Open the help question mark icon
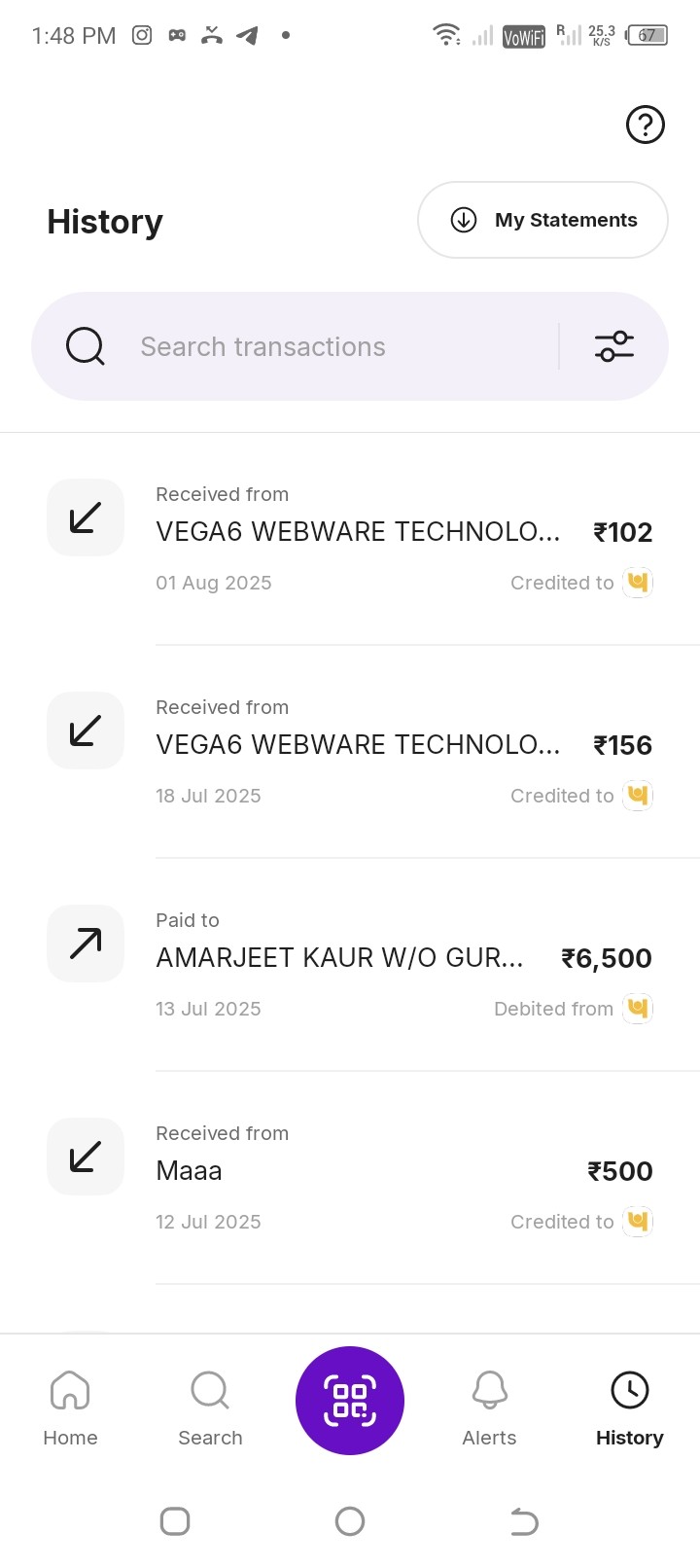Screen dimensions: 700x1568 [x=645, y=125]
